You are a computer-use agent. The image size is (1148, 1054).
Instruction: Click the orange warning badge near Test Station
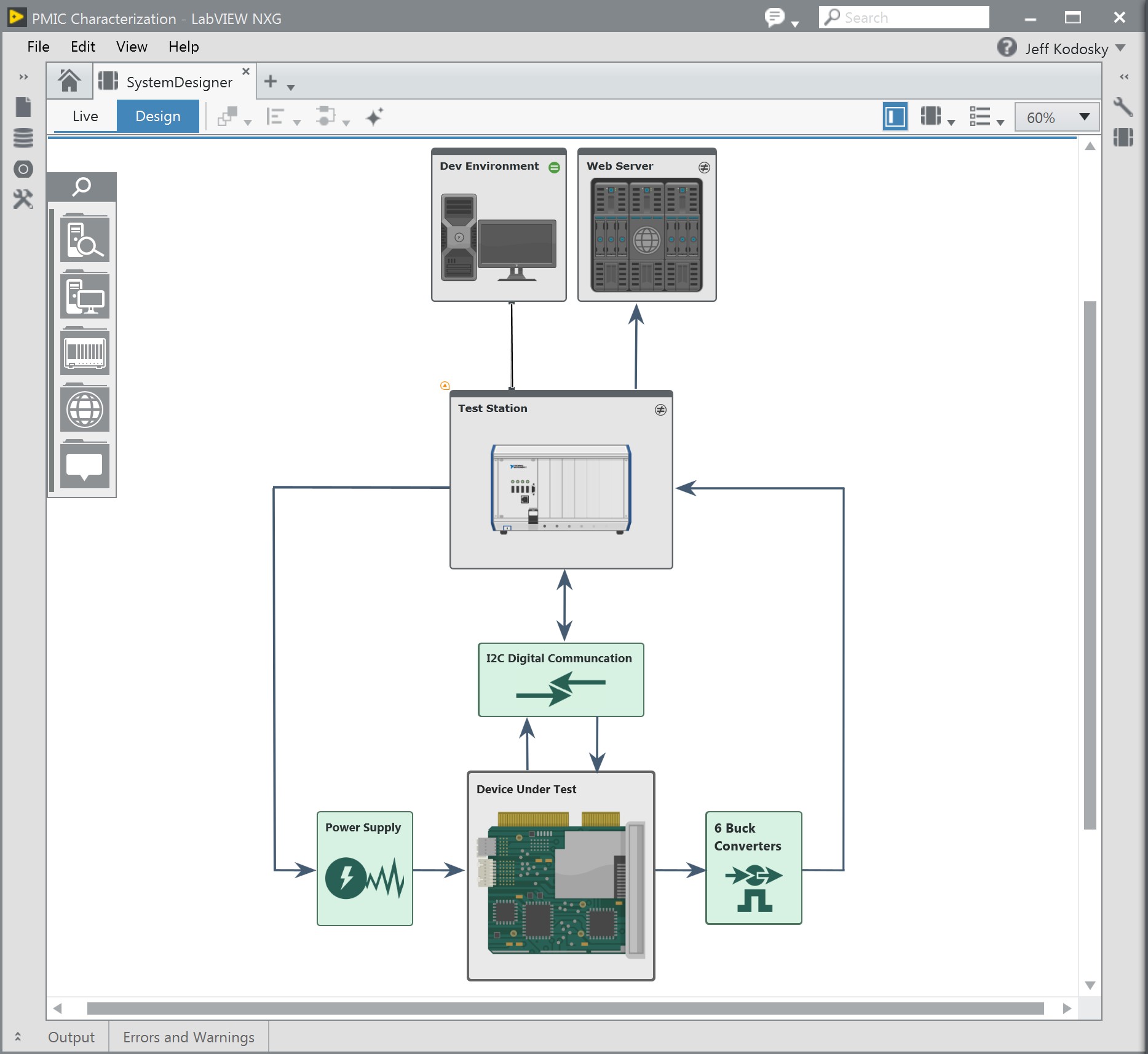click(445, 386)
